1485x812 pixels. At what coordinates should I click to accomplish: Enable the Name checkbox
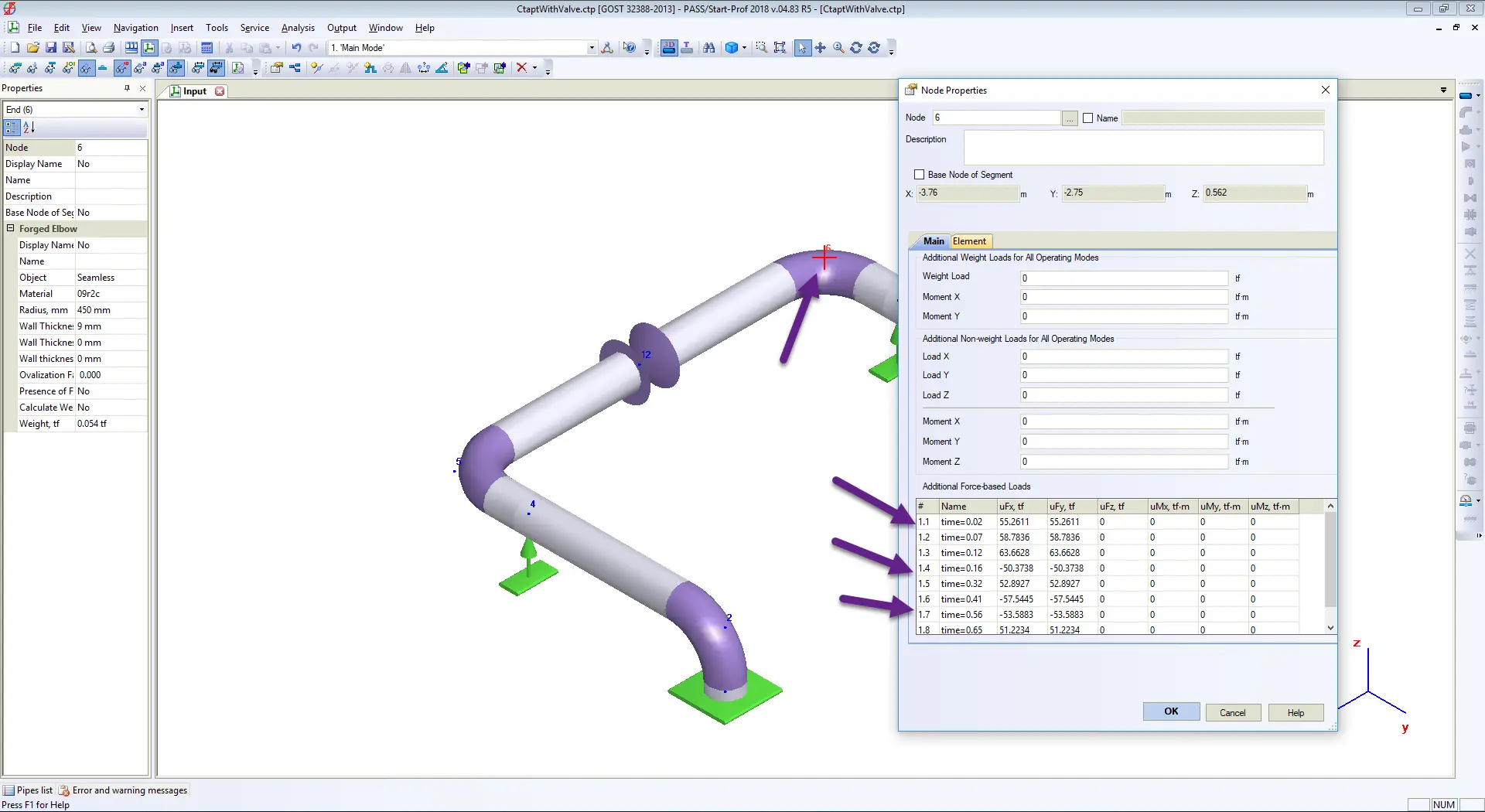1088,118
